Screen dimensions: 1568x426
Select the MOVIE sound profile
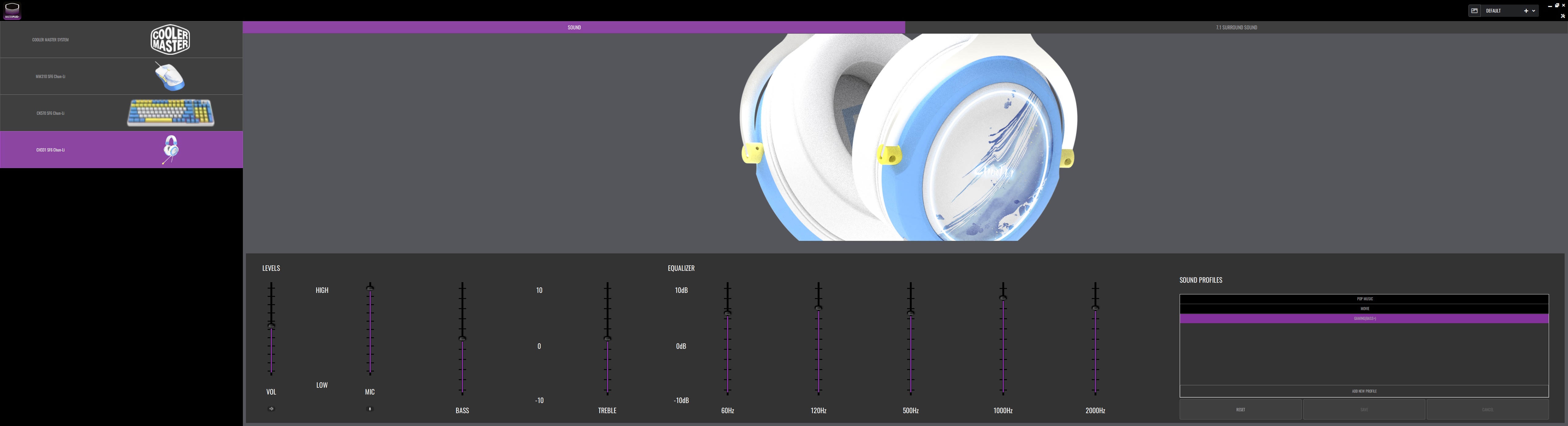[1364, 308]
